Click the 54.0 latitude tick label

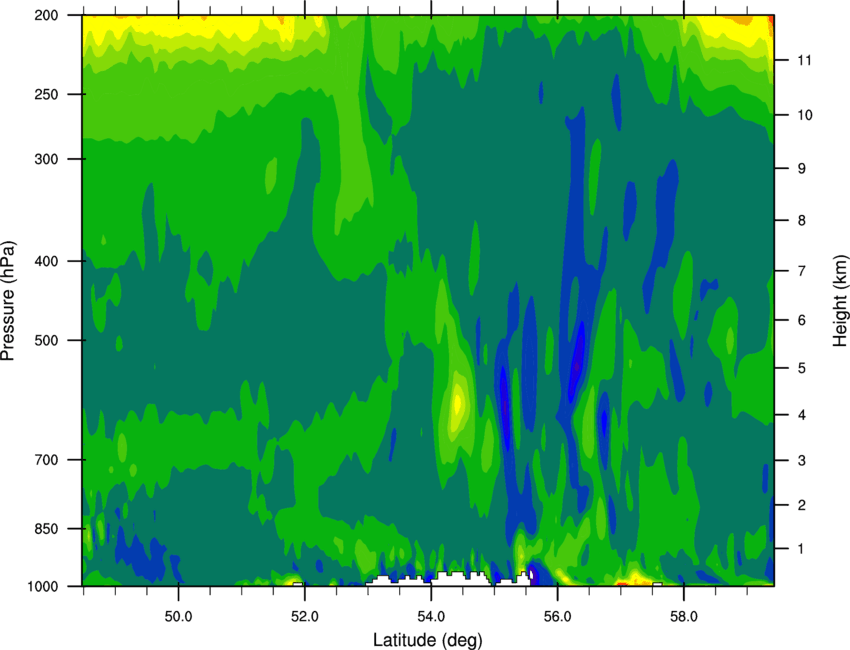431,617
